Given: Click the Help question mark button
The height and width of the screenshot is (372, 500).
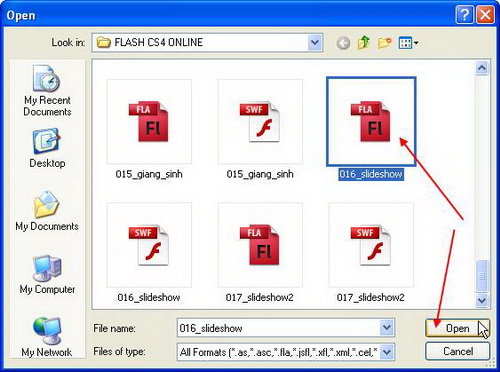Looking at the screenshot, I should coord(464,15).
